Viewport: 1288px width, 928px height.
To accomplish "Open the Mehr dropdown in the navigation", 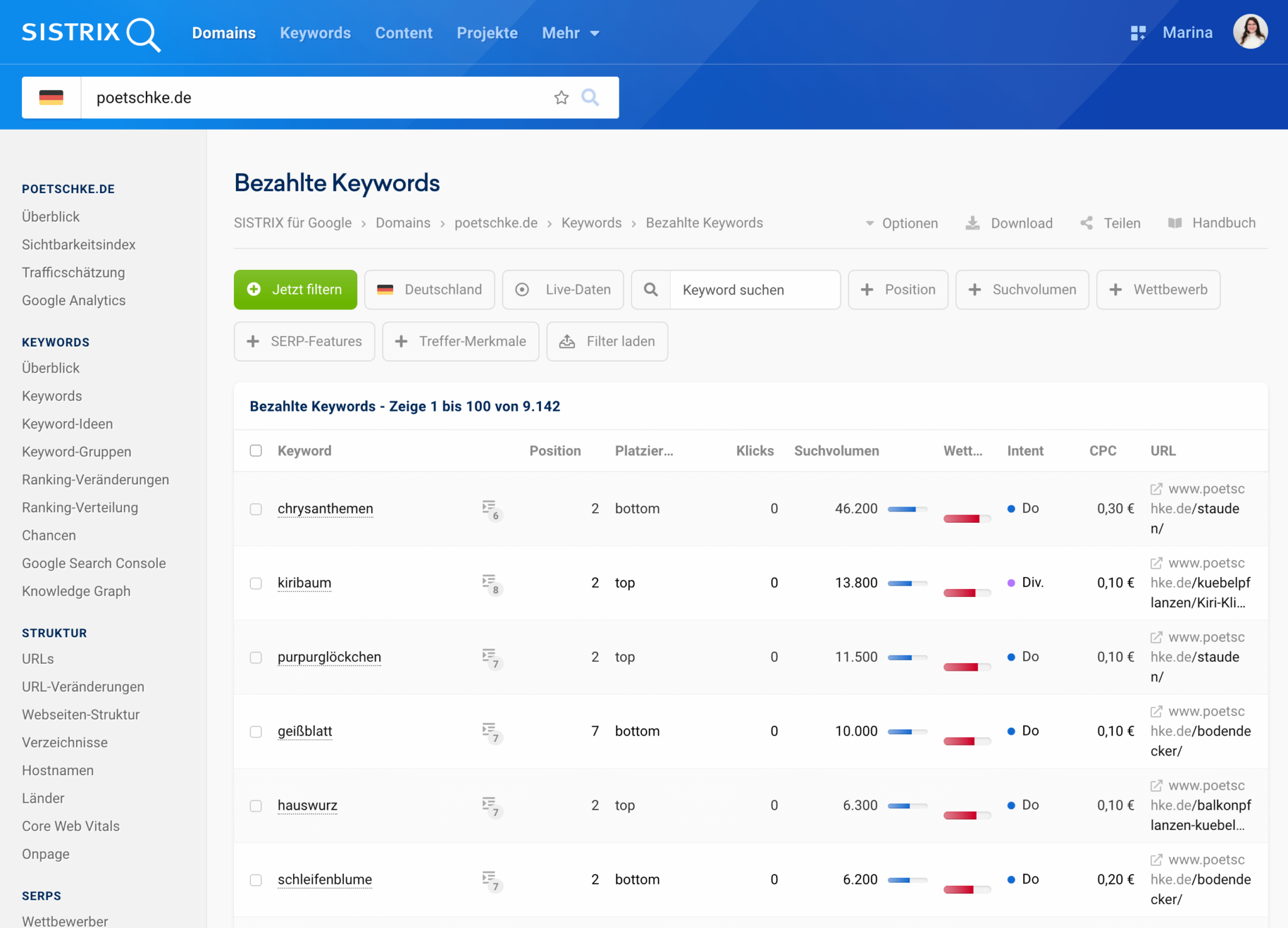I will [x=569, y=33].
